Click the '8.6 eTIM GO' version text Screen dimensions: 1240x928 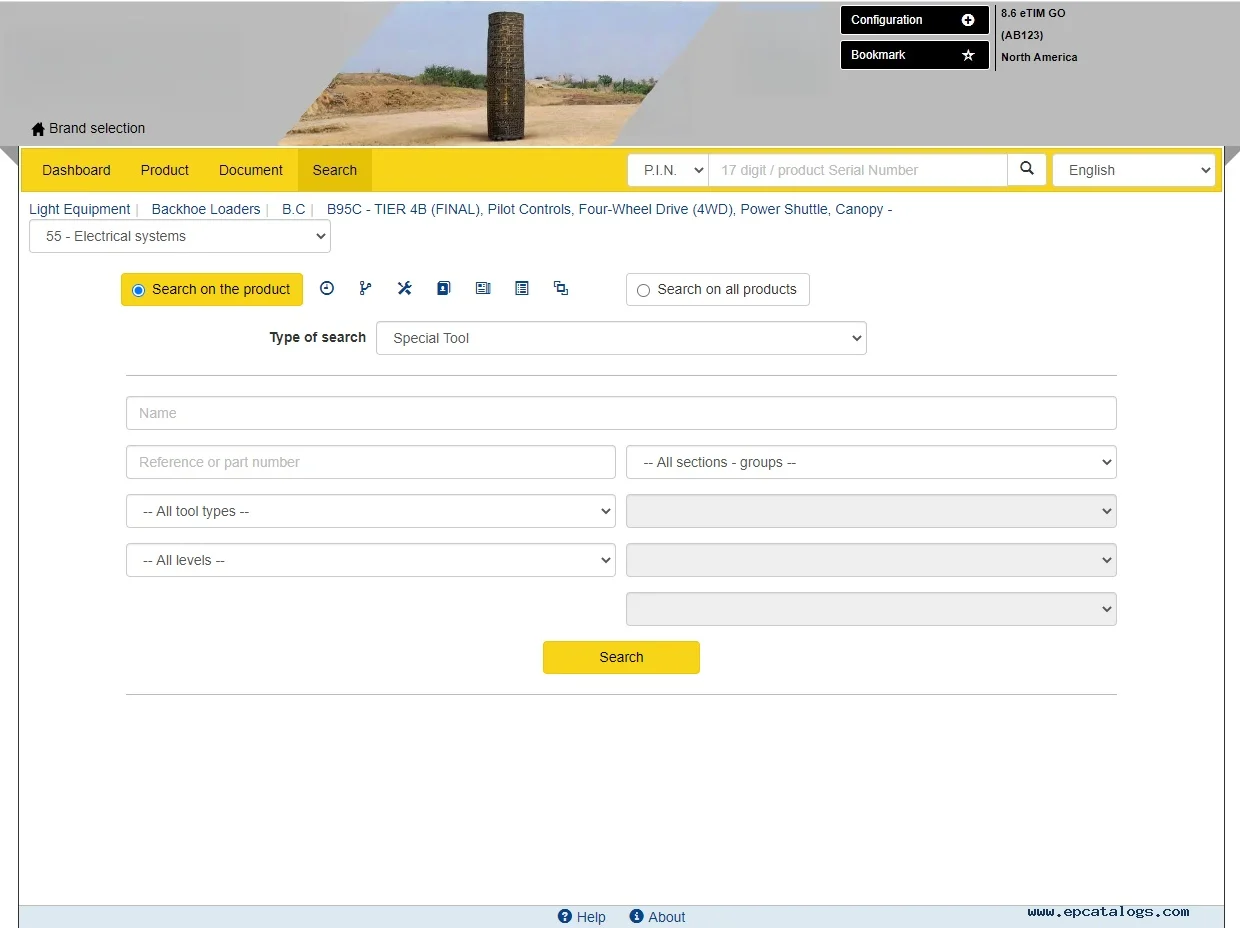(1033, 13)
